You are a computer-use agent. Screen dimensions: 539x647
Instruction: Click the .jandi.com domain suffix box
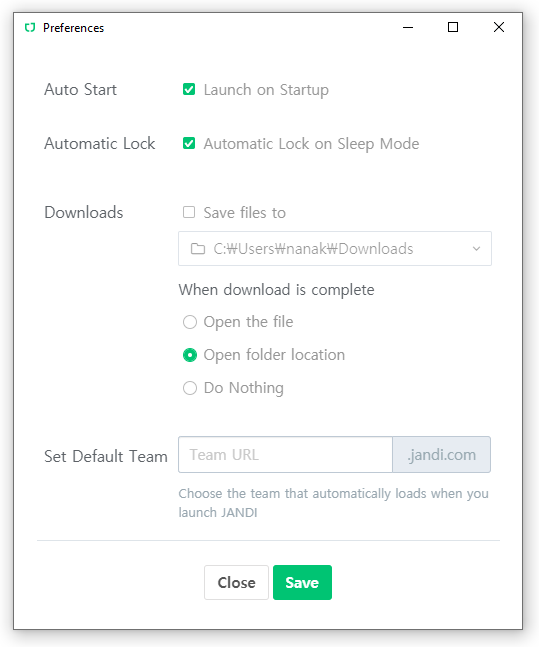(x=442, y=455)
